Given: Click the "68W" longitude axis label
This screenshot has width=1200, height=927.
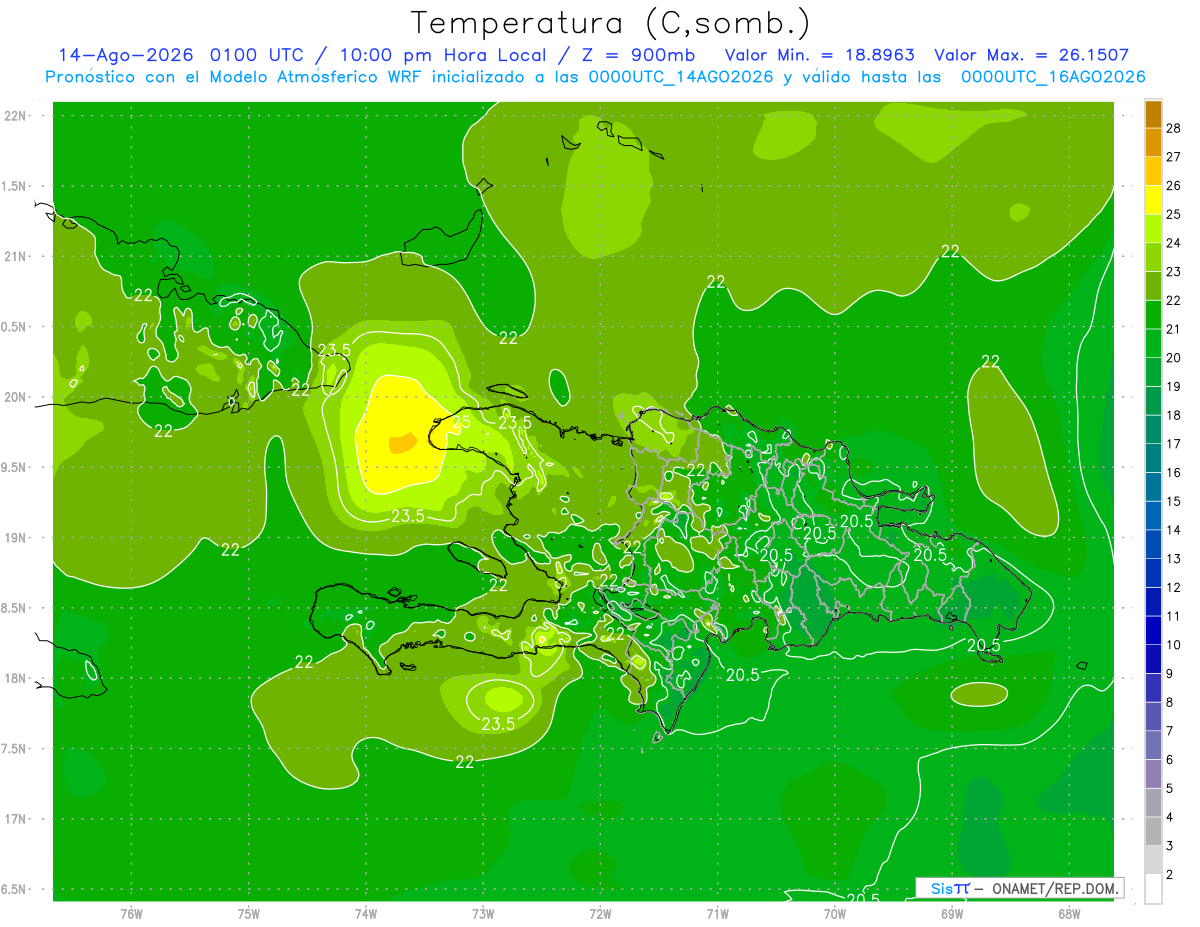Looking at the screenshot, I should pyautogui.click(x=1069, y=914).
